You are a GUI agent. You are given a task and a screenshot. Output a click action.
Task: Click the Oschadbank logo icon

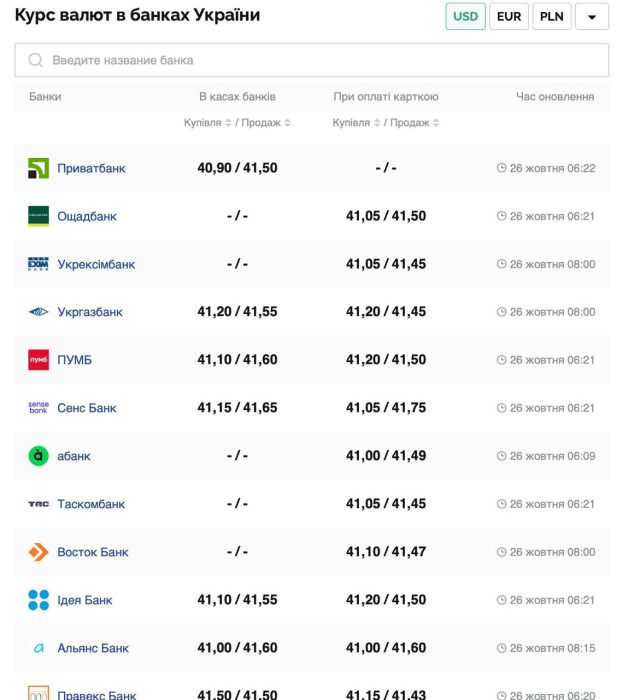38,216
